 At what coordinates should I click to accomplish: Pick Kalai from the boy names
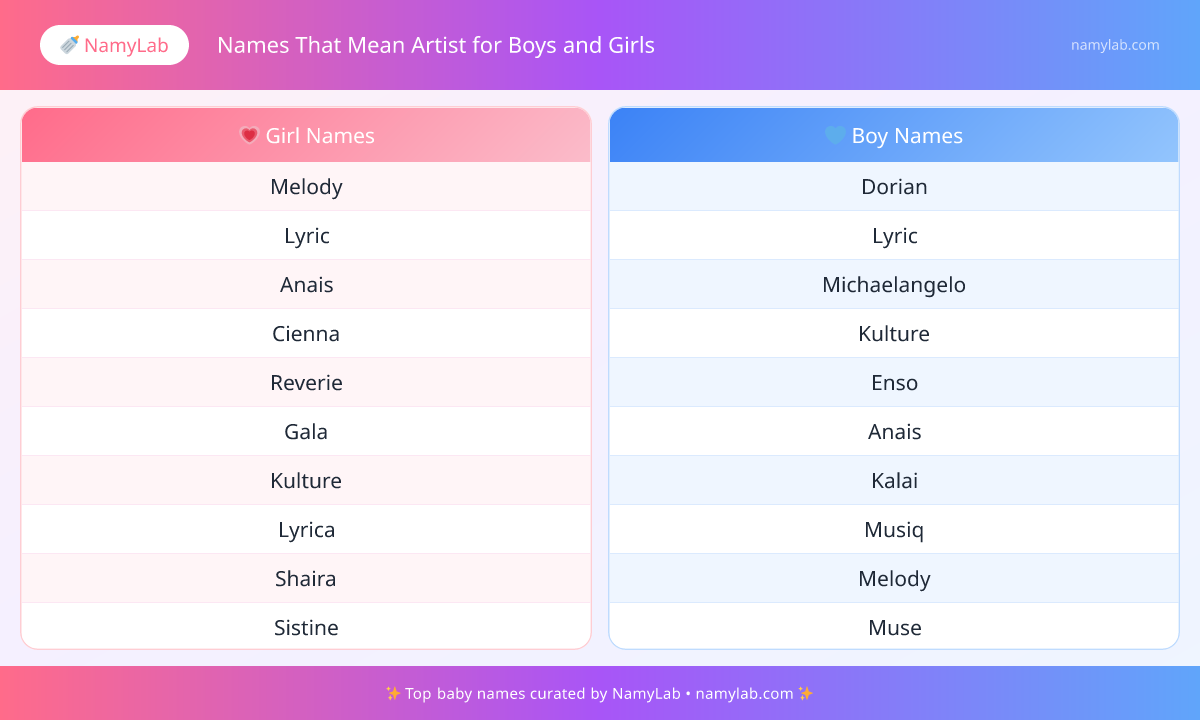(894, 481)
